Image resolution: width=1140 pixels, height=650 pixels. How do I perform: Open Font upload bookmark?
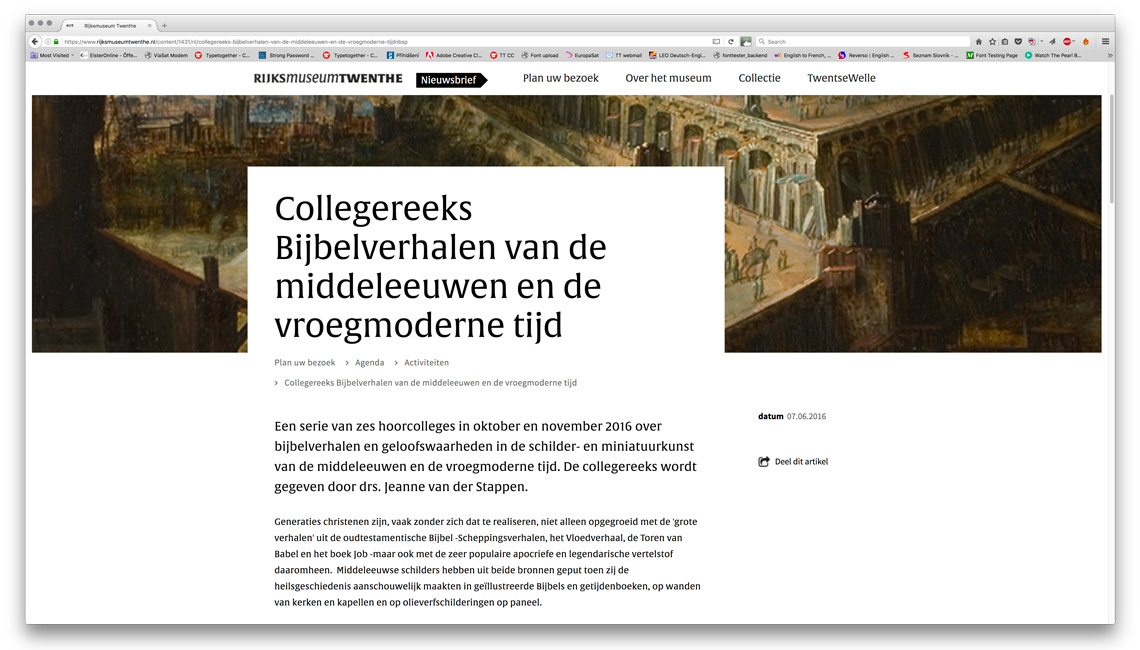tap(540, 55)
